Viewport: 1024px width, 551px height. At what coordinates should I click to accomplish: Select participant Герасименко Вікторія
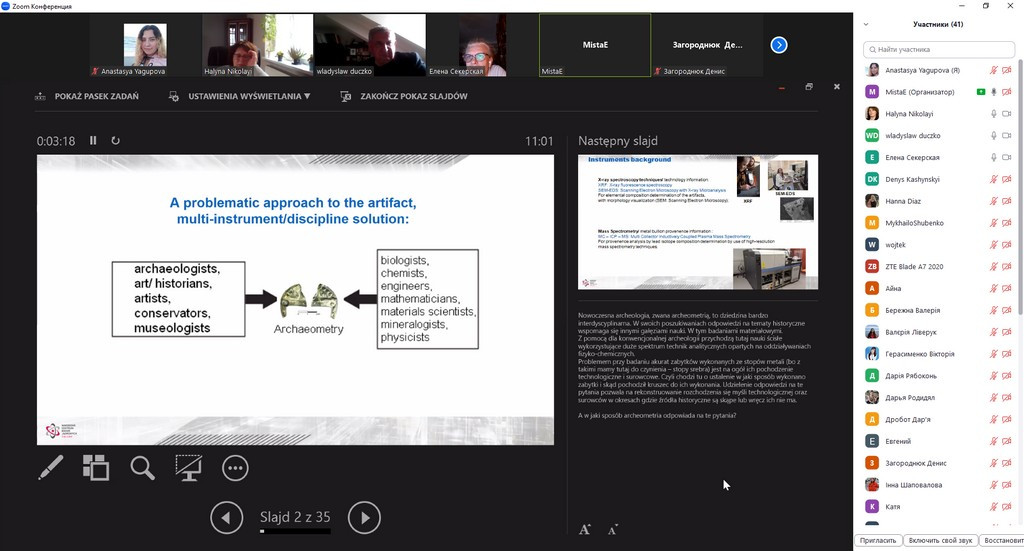(938, 354)
